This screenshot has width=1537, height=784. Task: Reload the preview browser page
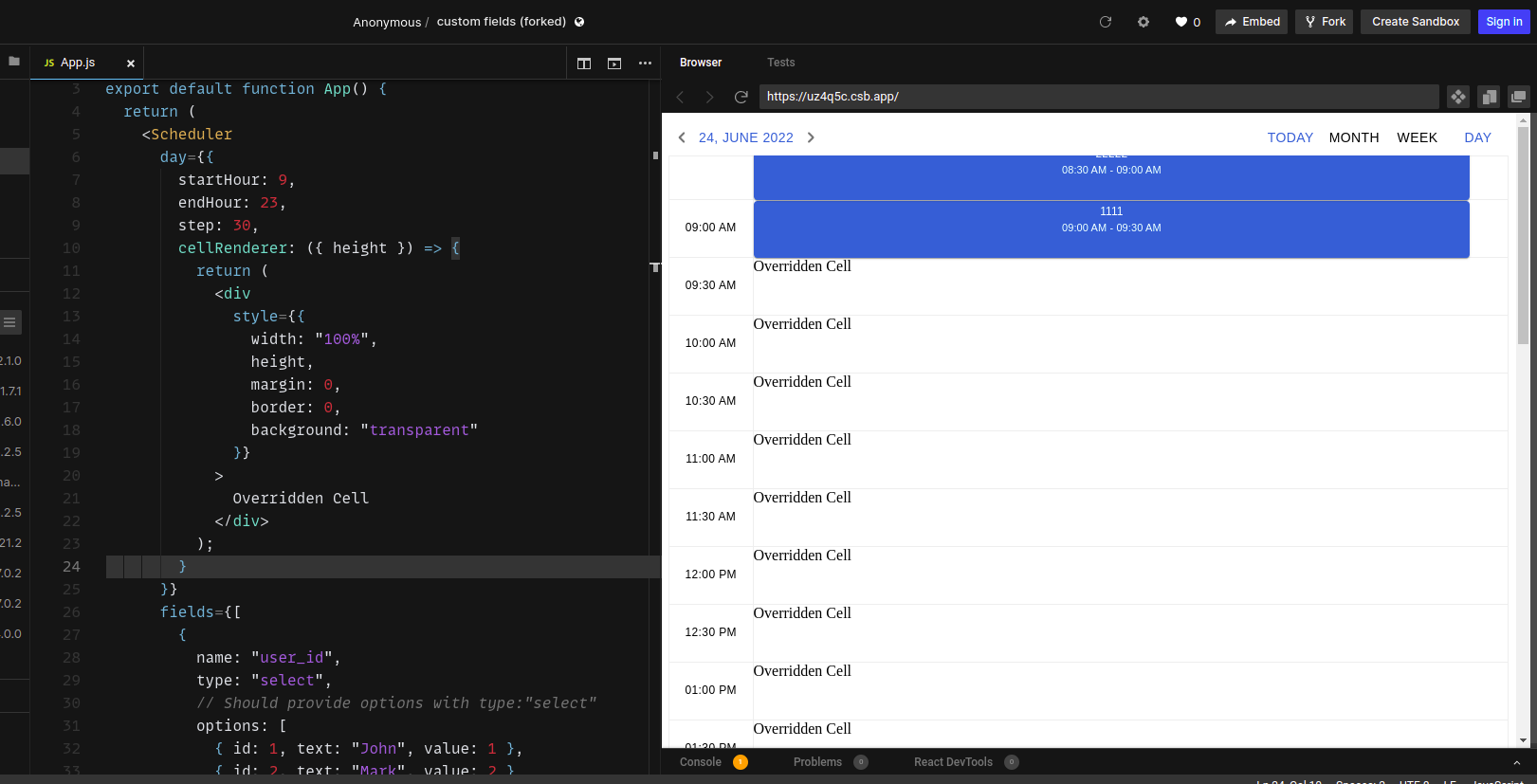741,97
